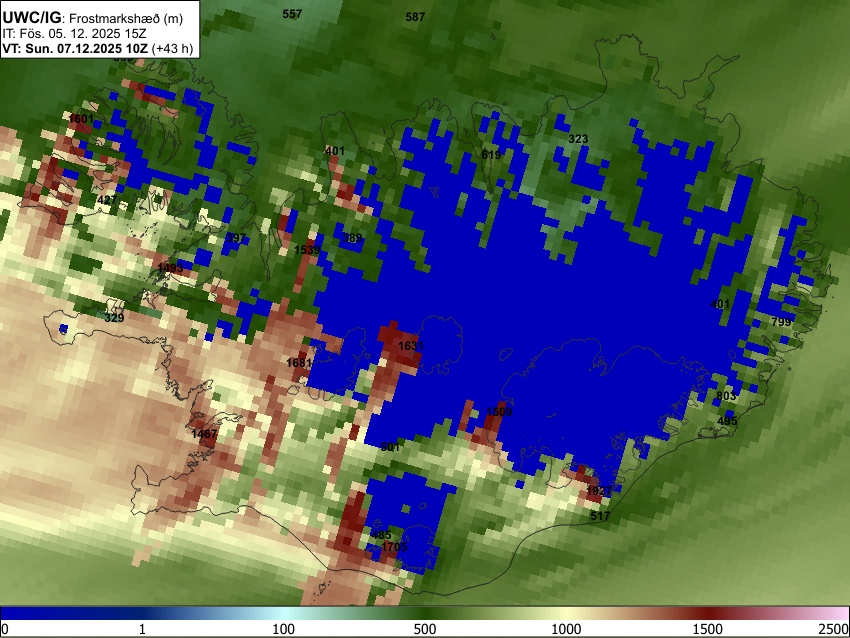Click the 1500 tick label on the legend
The width and height of the screenshot is (850, 638).
point(708,629)
